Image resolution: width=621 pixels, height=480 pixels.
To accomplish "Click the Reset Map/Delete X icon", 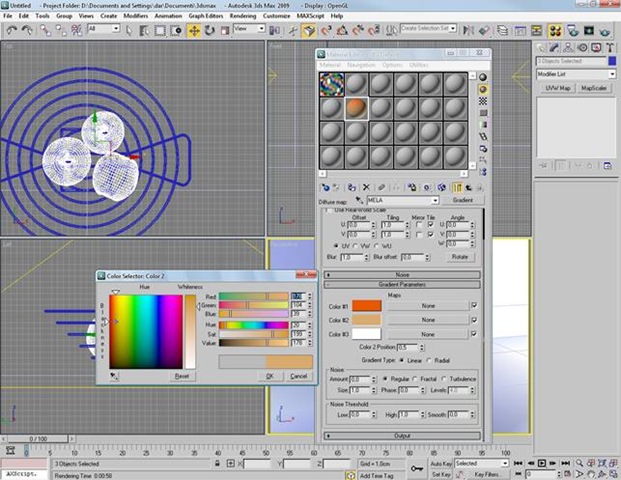I will tap(366, 187).
